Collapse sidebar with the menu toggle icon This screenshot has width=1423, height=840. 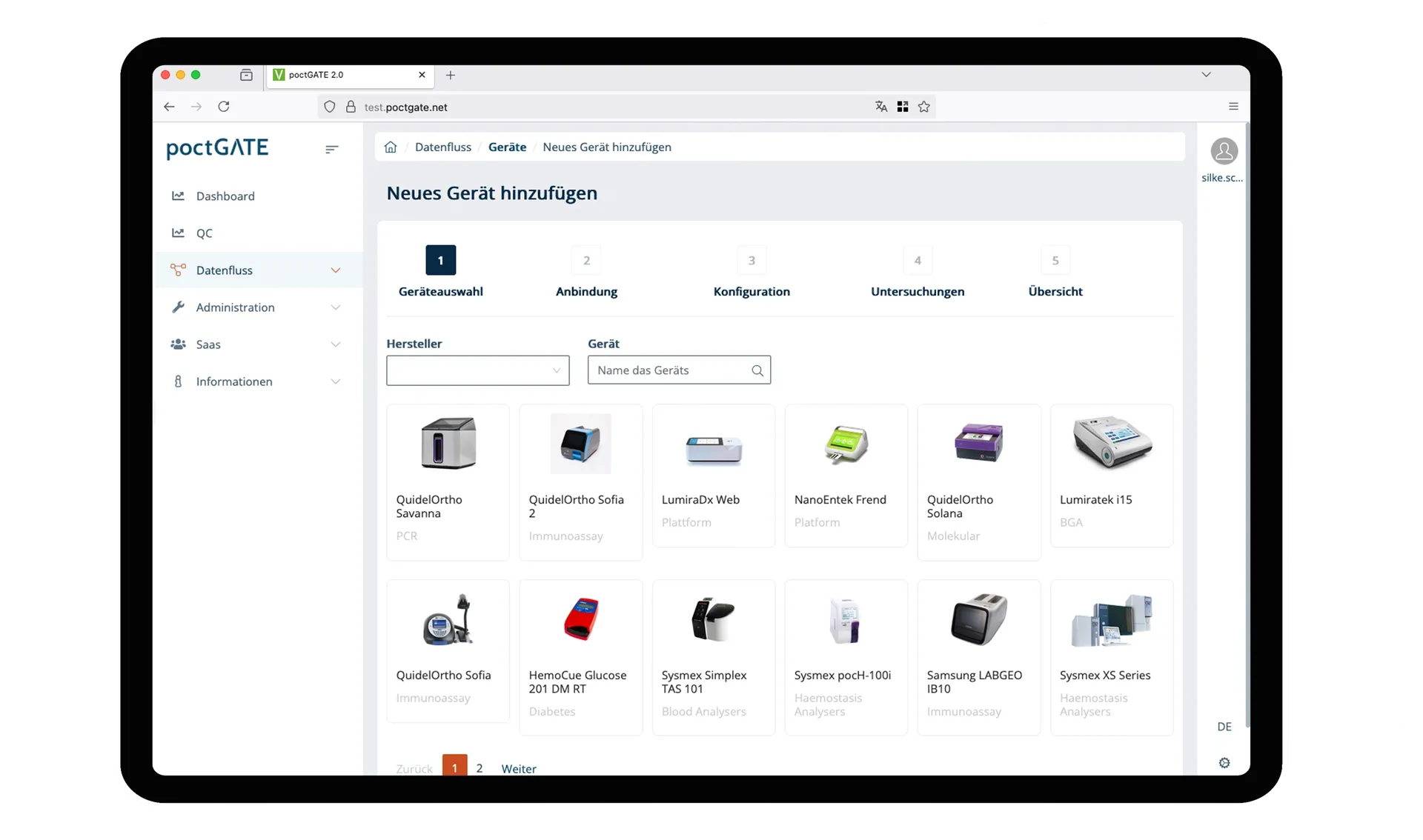click(x=331, y=149)
